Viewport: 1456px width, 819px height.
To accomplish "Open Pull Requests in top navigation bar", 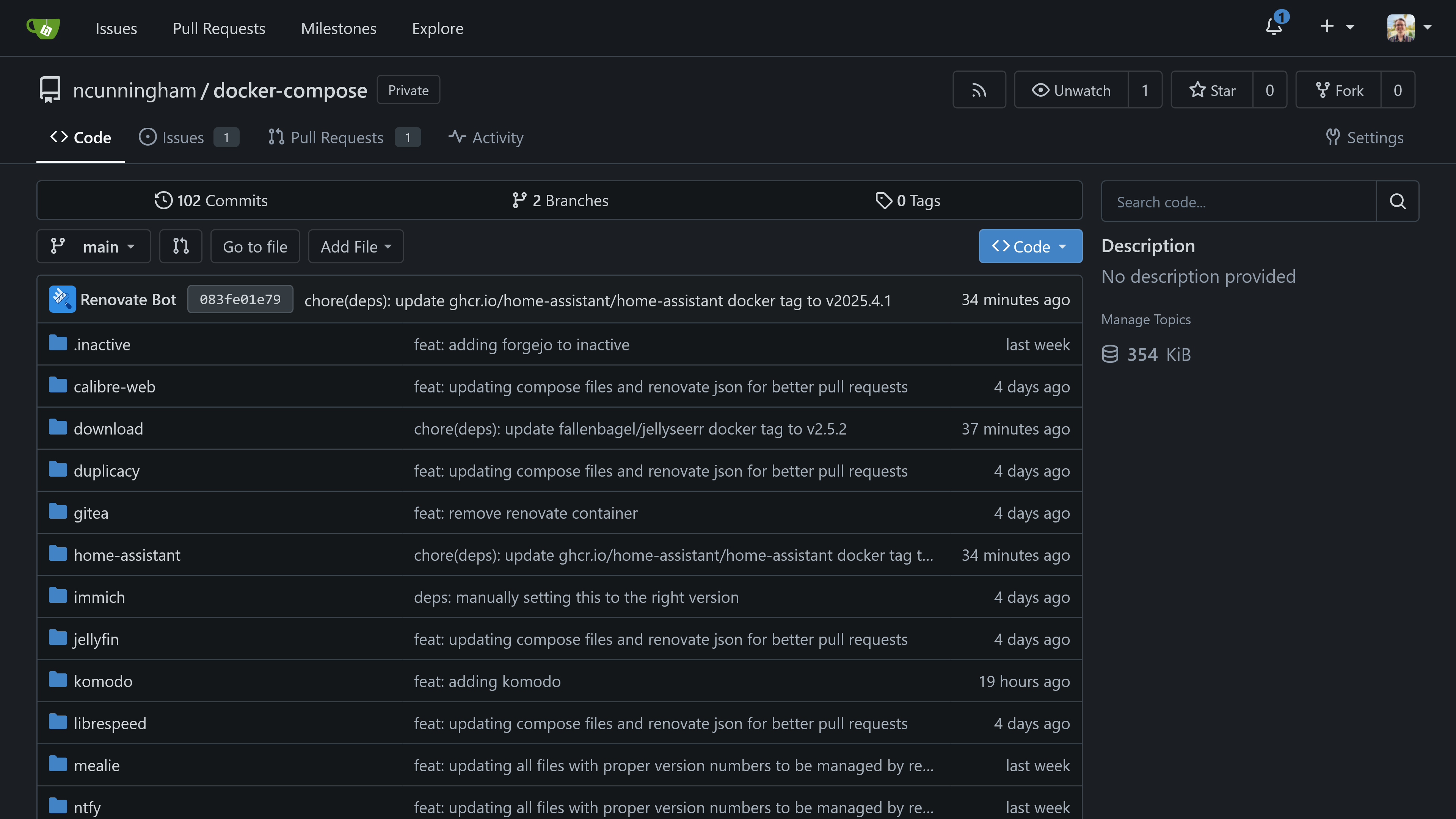I will 219,28.
